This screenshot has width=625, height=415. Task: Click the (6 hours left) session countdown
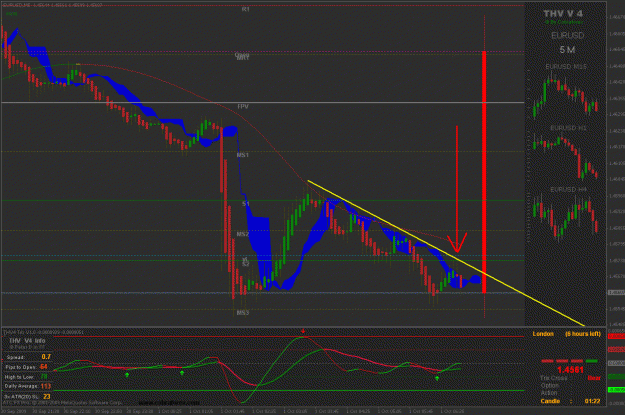[583, 334]
